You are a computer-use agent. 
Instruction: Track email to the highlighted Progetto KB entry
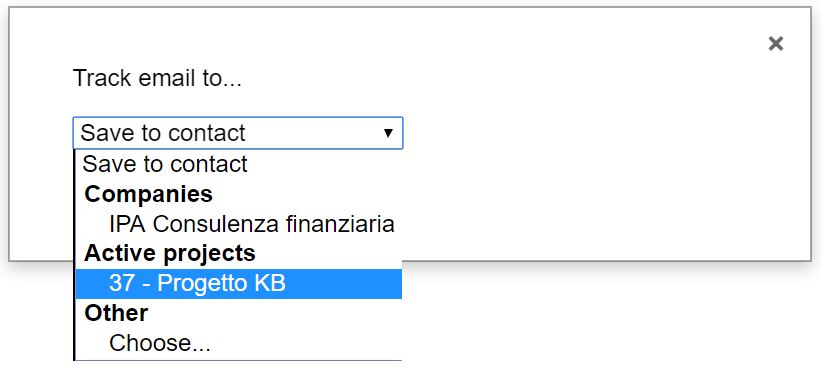239,284
